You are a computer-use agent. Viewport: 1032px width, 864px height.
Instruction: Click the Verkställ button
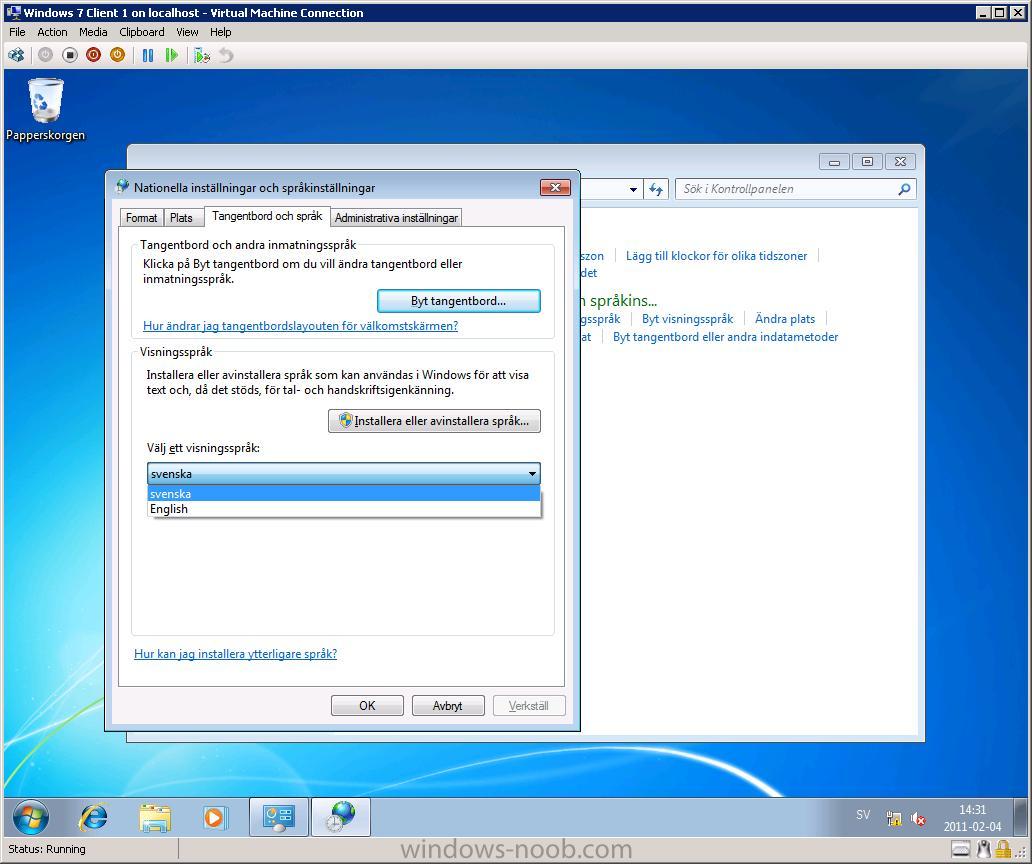click(x=529, y=705)
